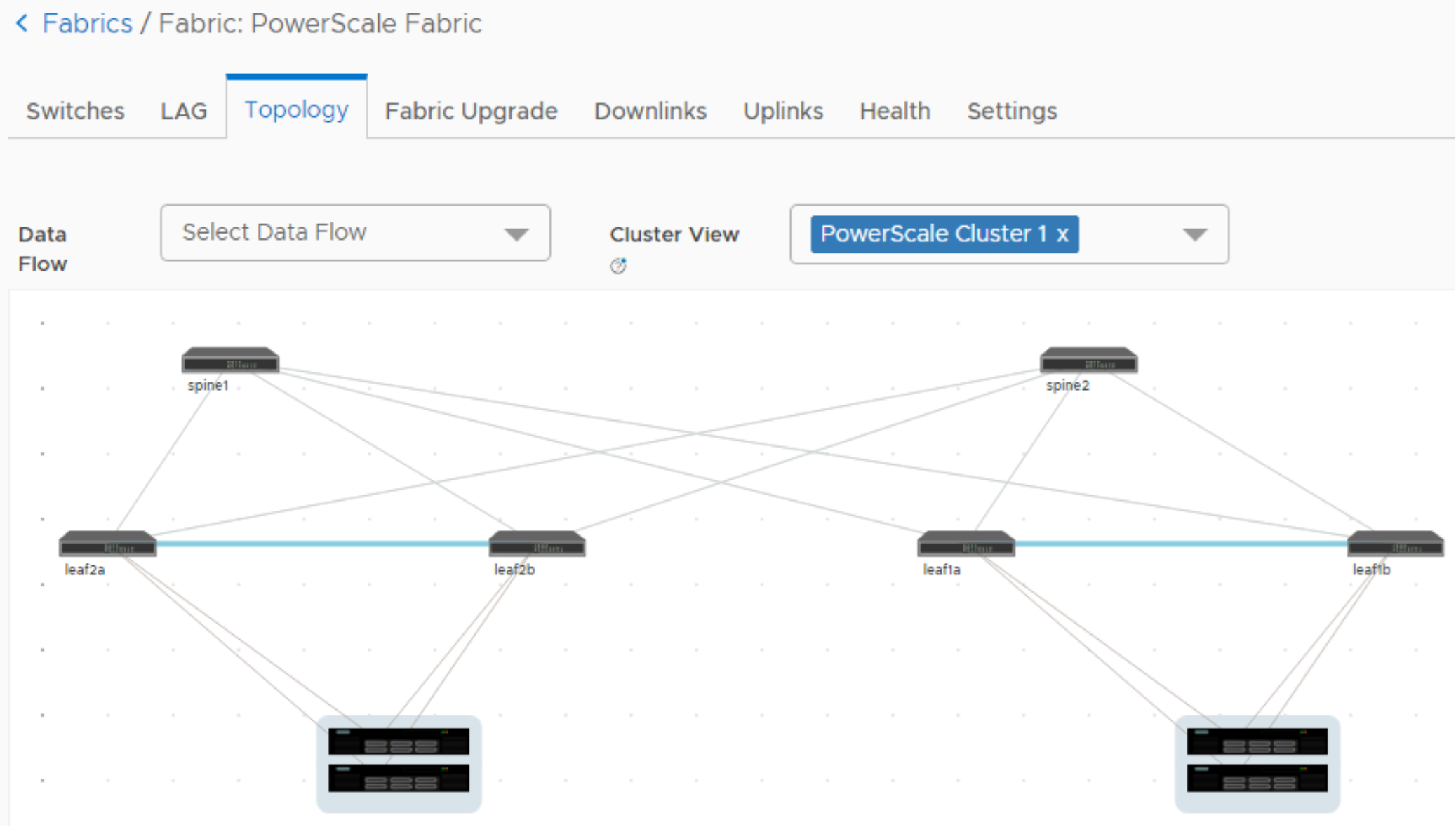The height and width of the screenshot is (827, 1456).
Task: Click the spine1 label text
Action: 208,385
